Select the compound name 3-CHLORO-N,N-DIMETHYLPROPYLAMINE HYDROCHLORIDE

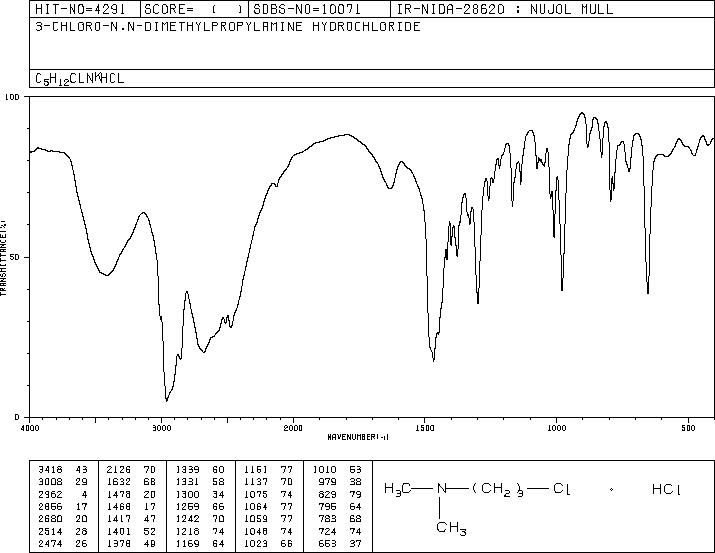[x=228, y=26]
